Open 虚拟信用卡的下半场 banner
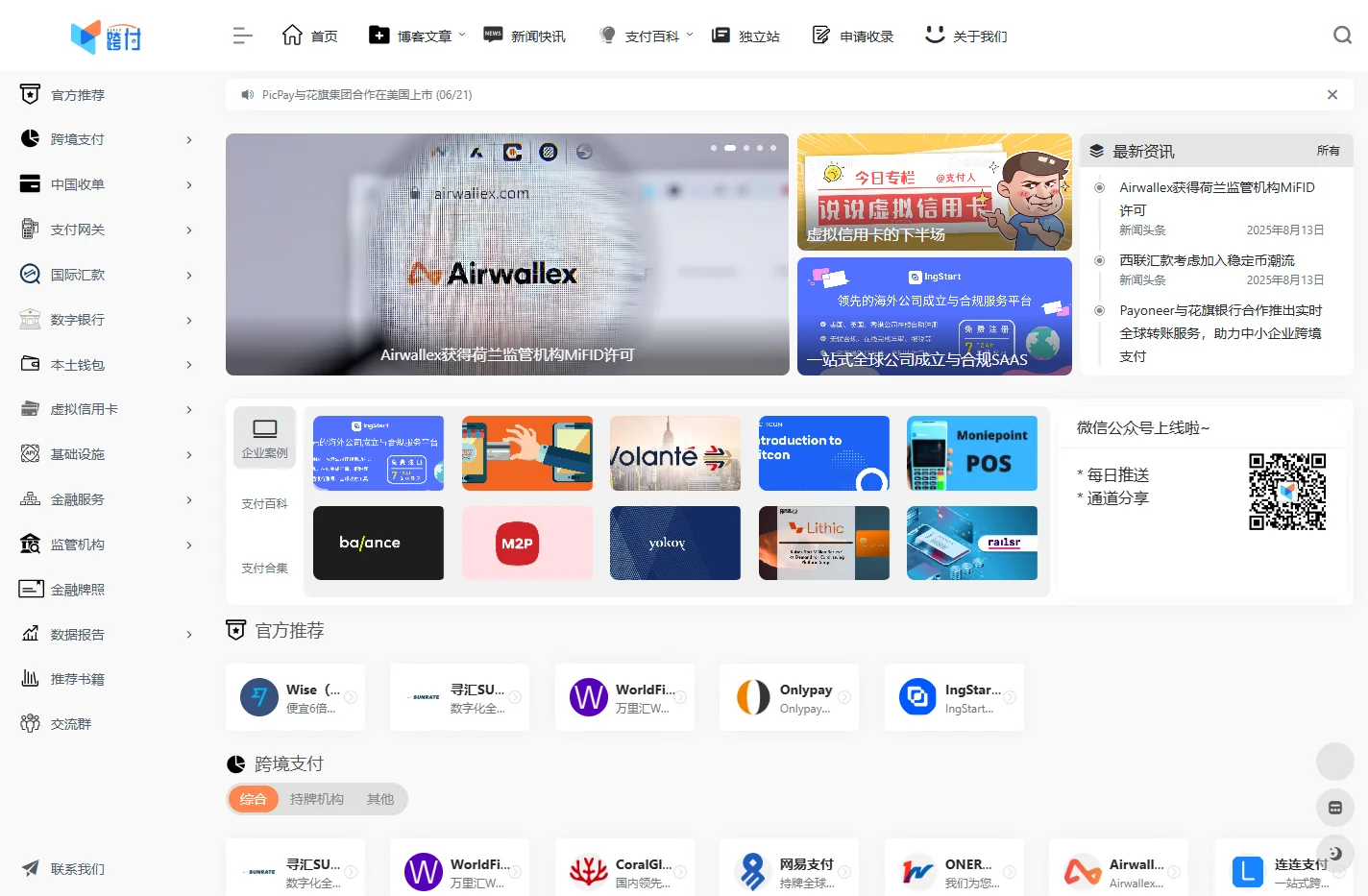The image size is (1368, 896). point(935,192)
